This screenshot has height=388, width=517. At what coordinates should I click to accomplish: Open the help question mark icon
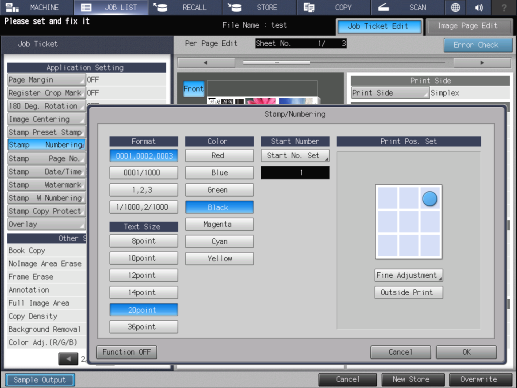504,7
